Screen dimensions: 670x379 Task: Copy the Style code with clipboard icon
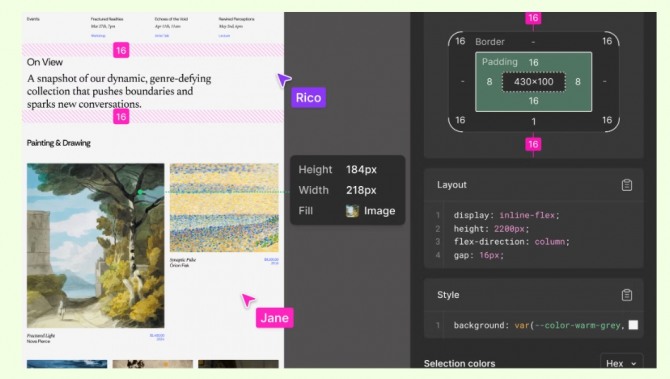[626, 295]
